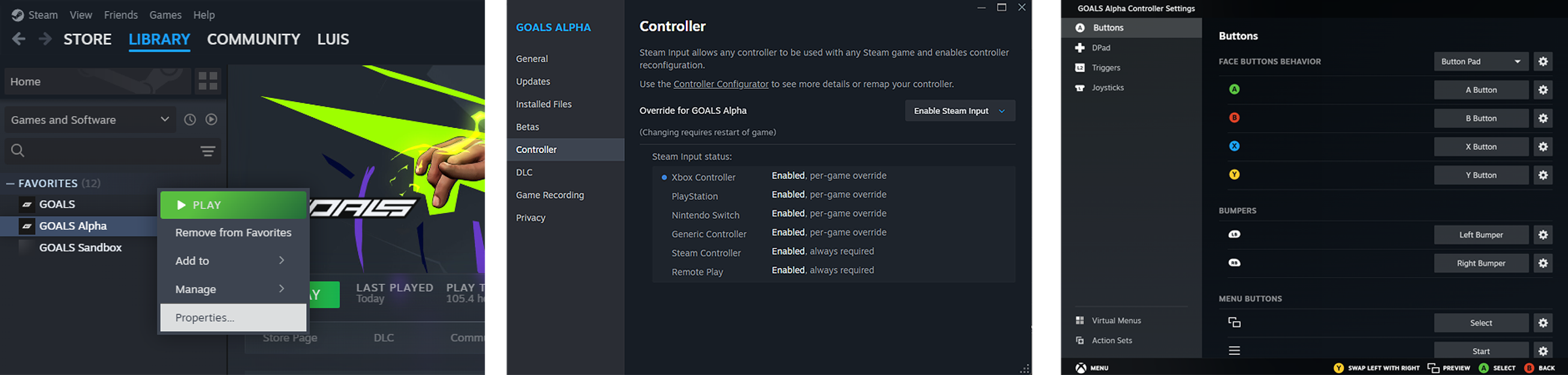Viewport: 1568px width, 375px height.
Task: Click the recent activity clock icon
Action: [x=189, y=120]
